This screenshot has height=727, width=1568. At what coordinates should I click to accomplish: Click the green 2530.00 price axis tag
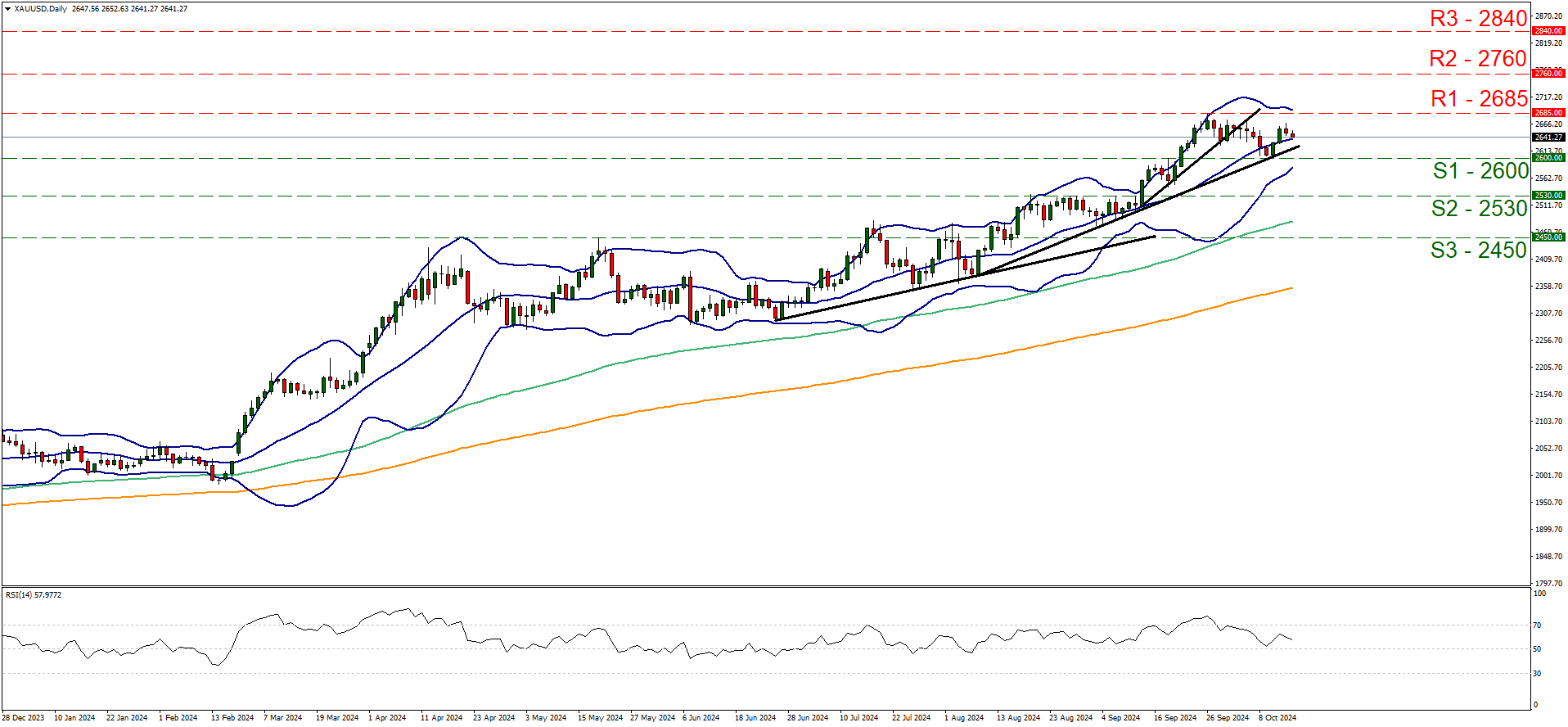1548,196
